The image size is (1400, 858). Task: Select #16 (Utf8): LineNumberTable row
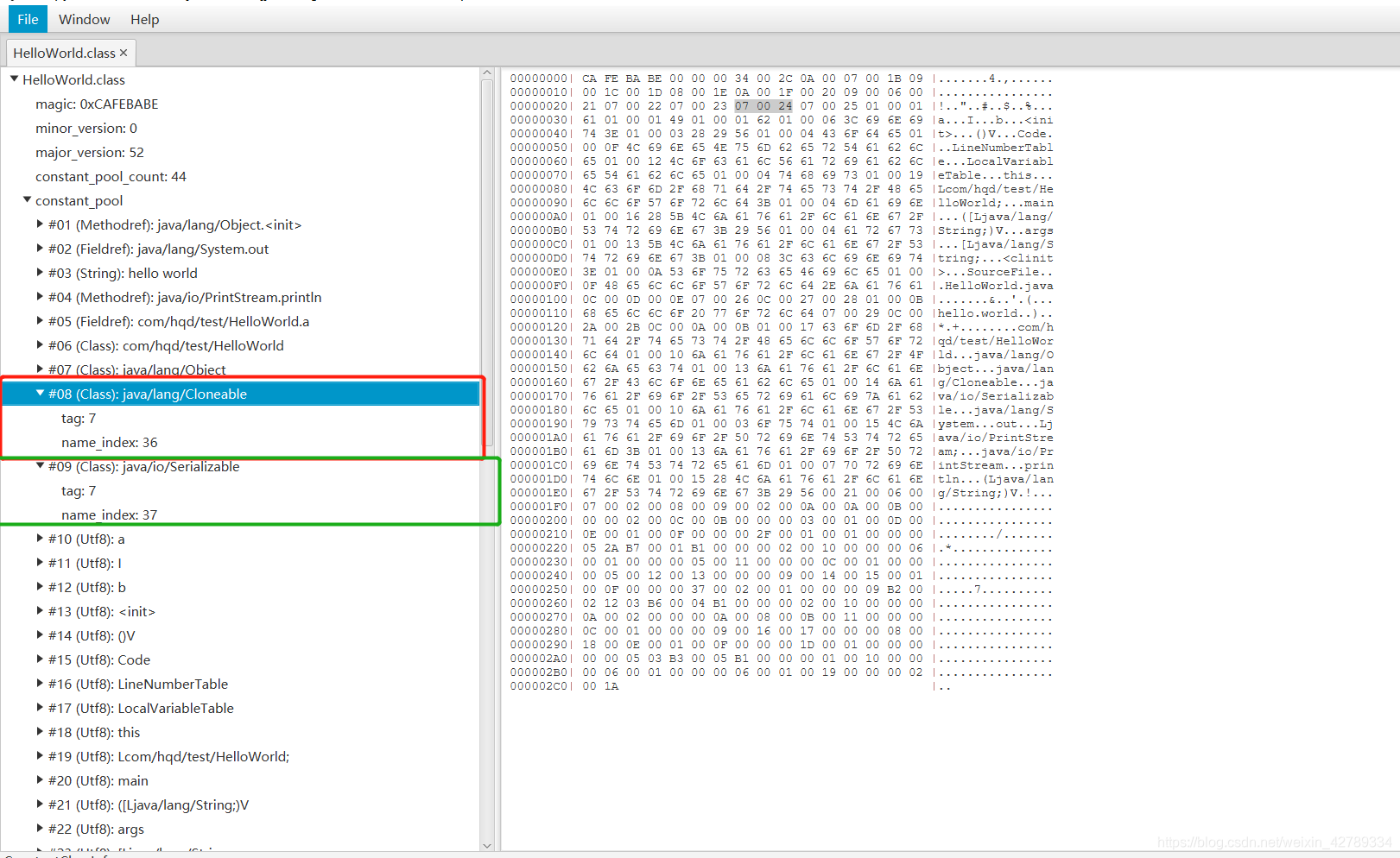pos(240,684)
